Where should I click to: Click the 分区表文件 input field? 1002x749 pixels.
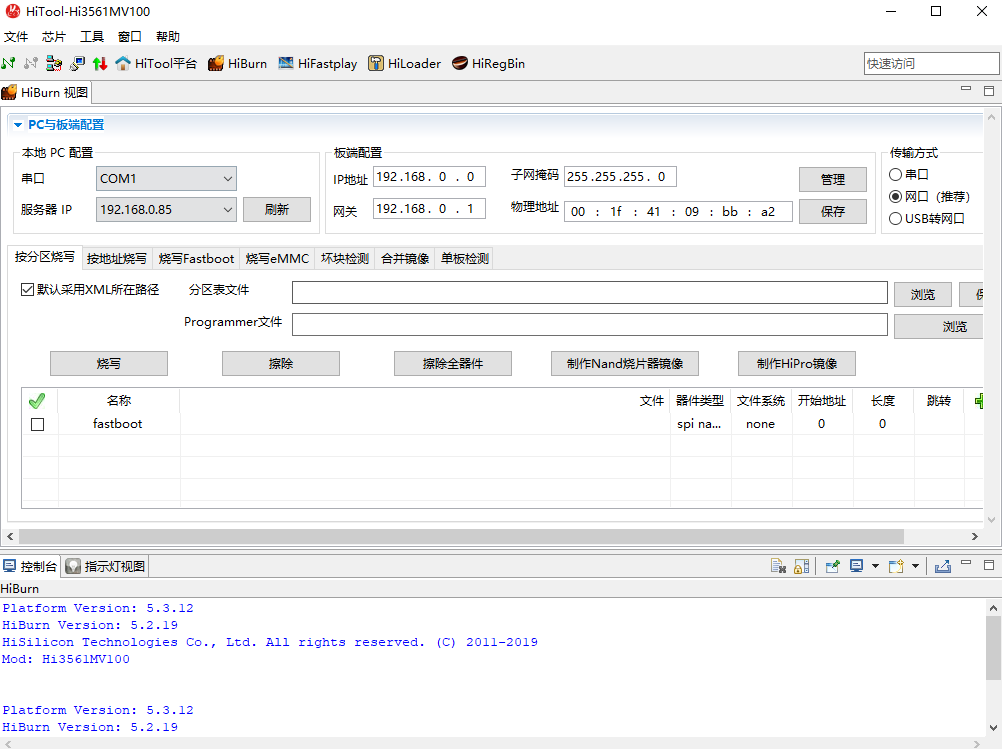click(589, 292)
